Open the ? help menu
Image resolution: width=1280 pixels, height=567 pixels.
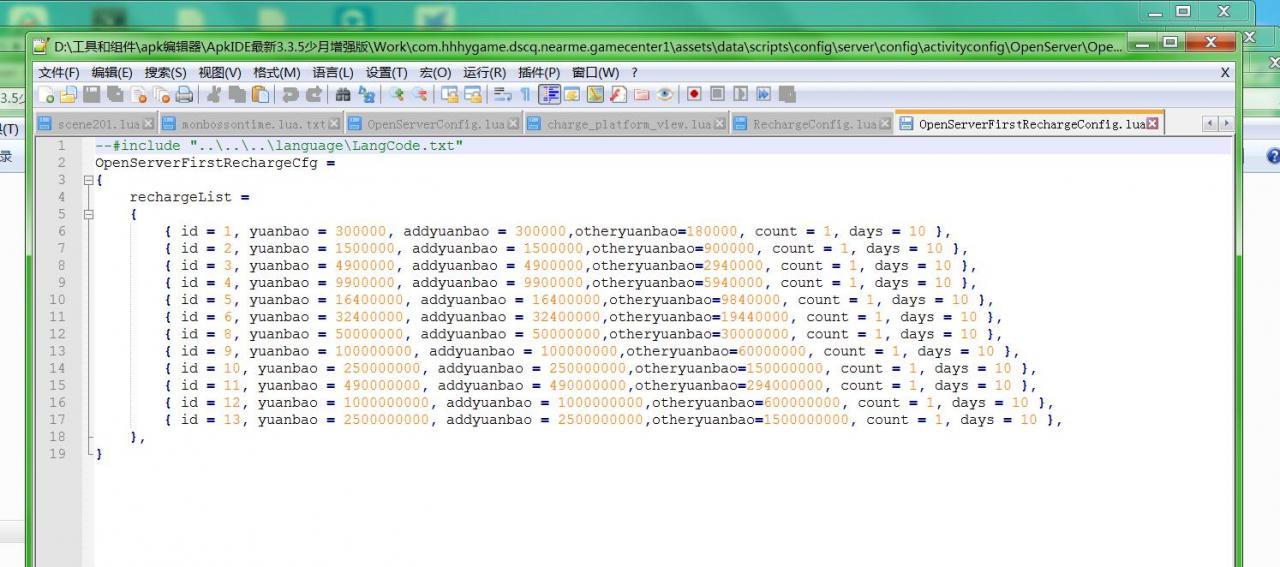[634, 73]
